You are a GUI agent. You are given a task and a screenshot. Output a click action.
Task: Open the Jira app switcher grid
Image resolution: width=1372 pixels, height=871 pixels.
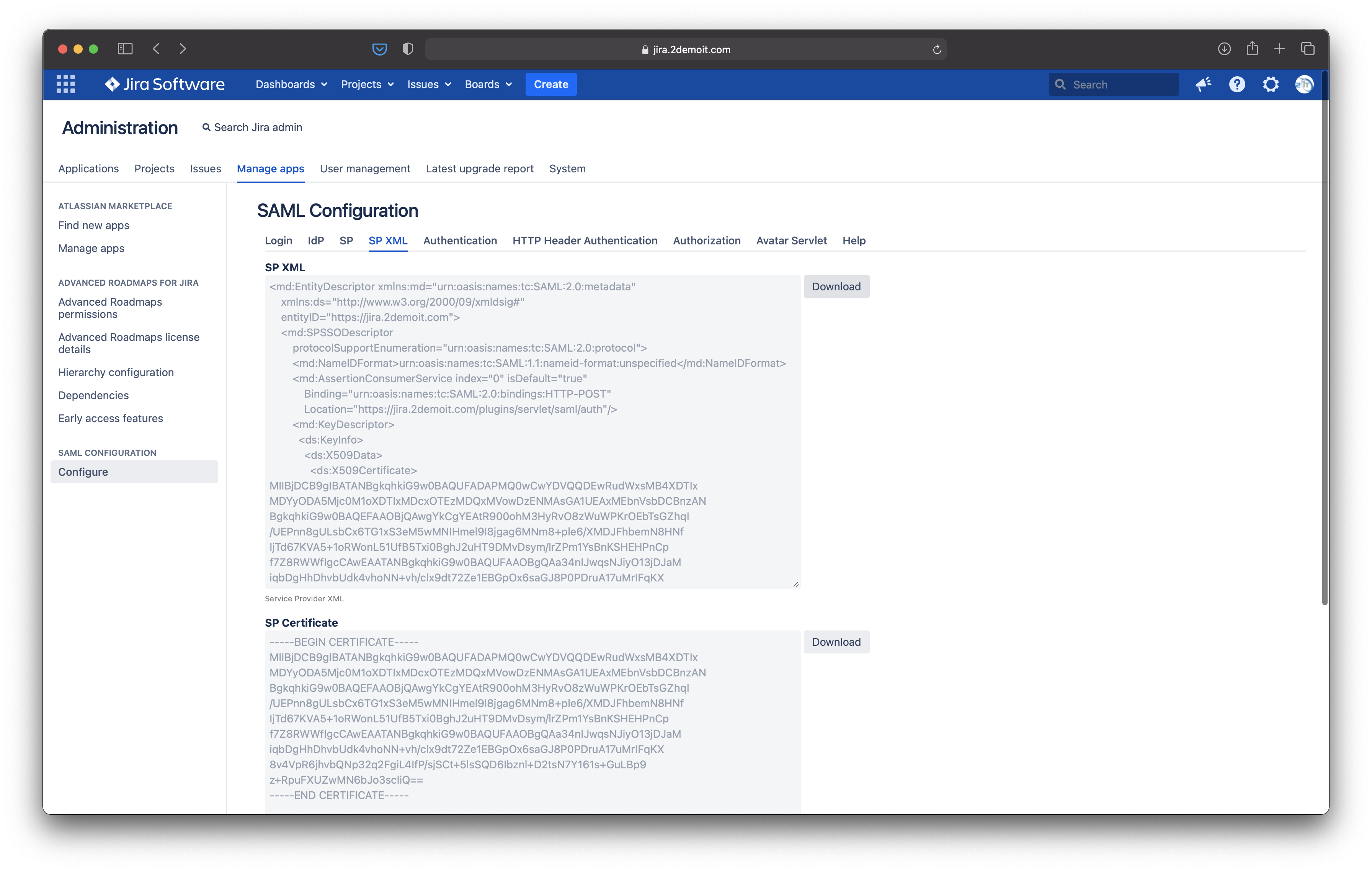click(65, 84)
